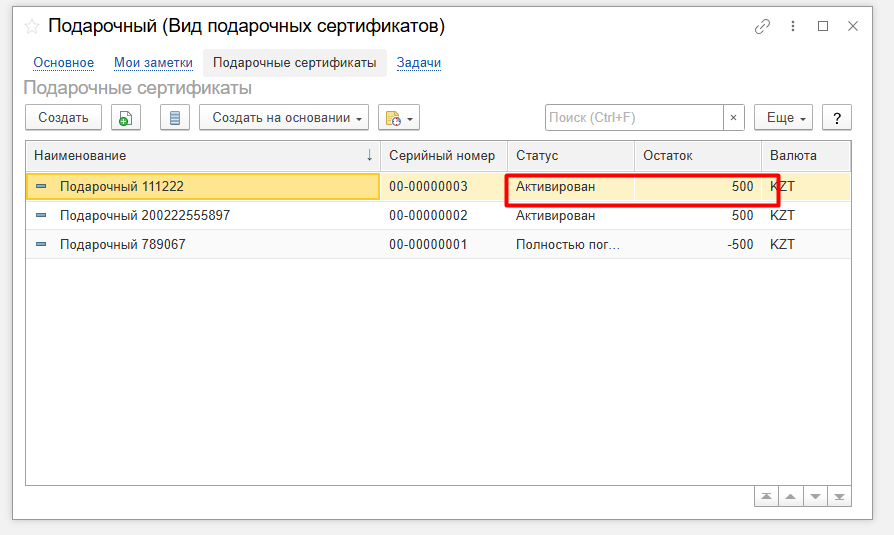This screenshot has height=535, width=894.
Task: Click the list view icon button
Action: point(175,118)
